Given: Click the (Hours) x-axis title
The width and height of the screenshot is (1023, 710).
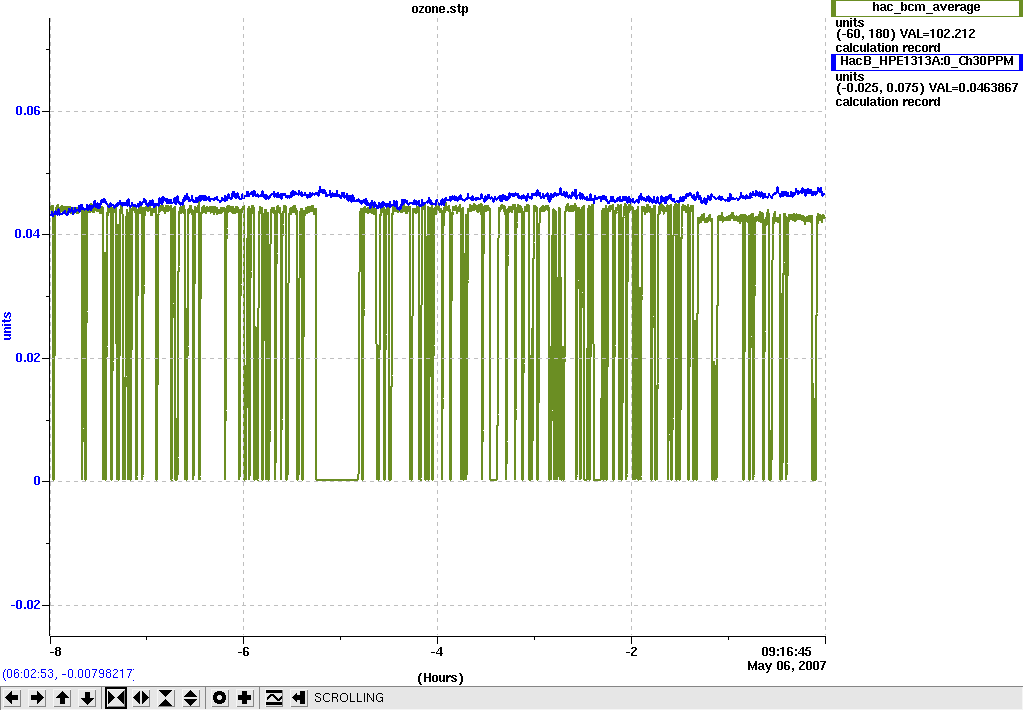Looking at the screenshot, I should pyautogui.click(x=440, y=678).
